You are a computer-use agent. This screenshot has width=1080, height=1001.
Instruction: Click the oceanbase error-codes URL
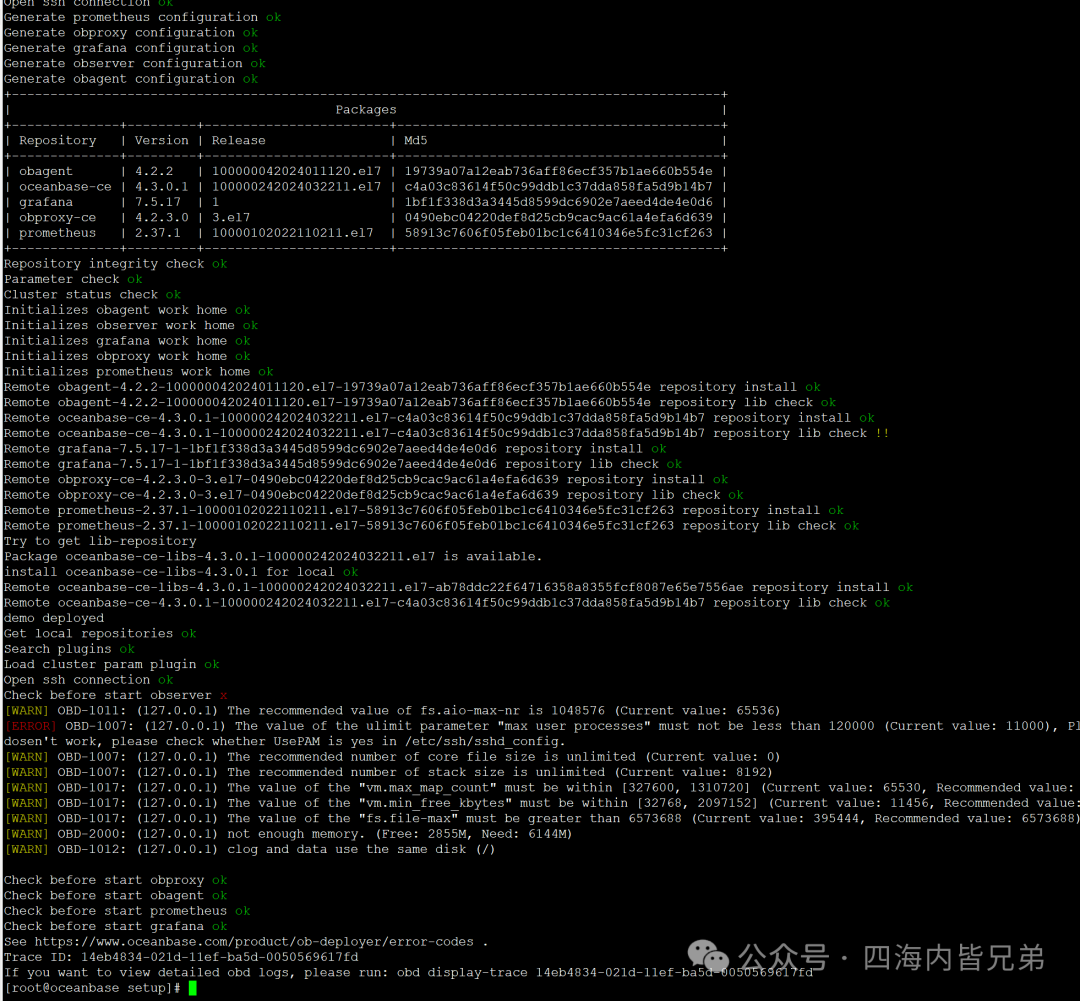(x=254, y=942)
